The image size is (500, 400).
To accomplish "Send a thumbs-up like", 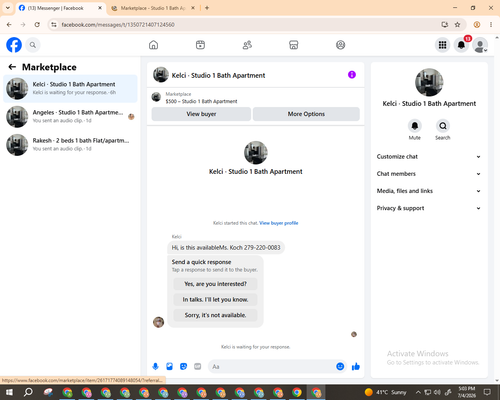I will click(x=356, y=367).
